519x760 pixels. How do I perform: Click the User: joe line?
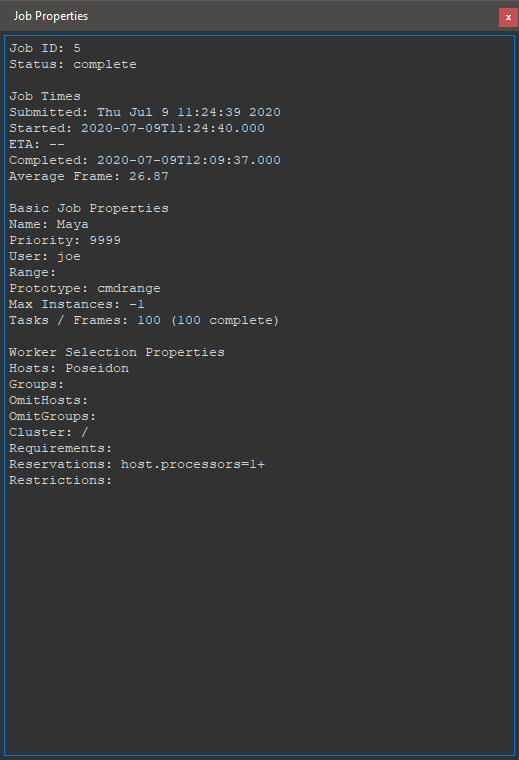coord(45,256)
